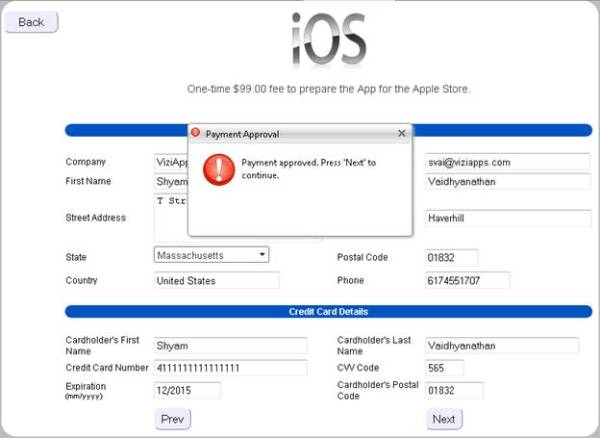Click the Prev button

point(173,419)
